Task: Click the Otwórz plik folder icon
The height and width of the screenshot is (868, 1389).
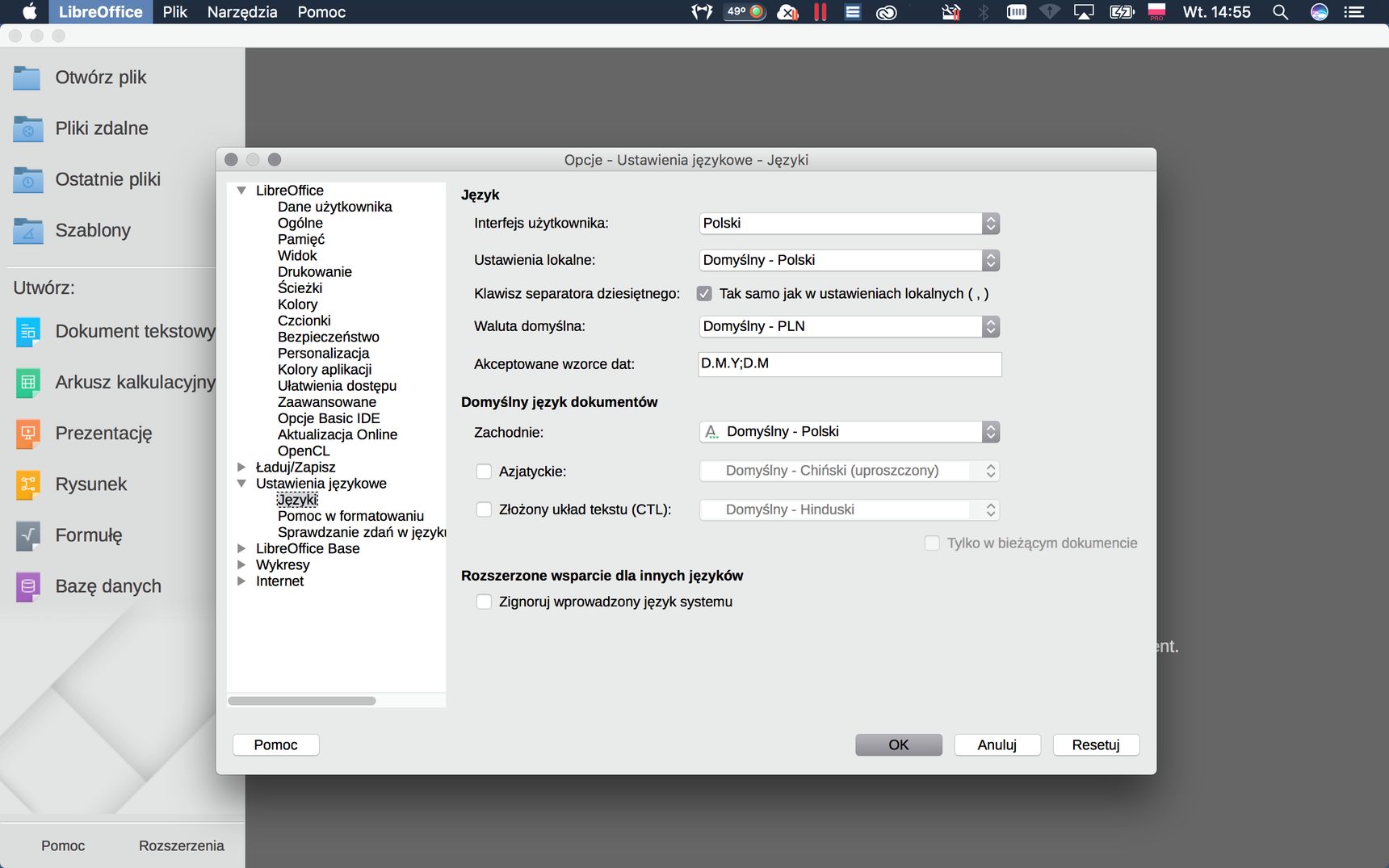Action: tap(27, 78)
